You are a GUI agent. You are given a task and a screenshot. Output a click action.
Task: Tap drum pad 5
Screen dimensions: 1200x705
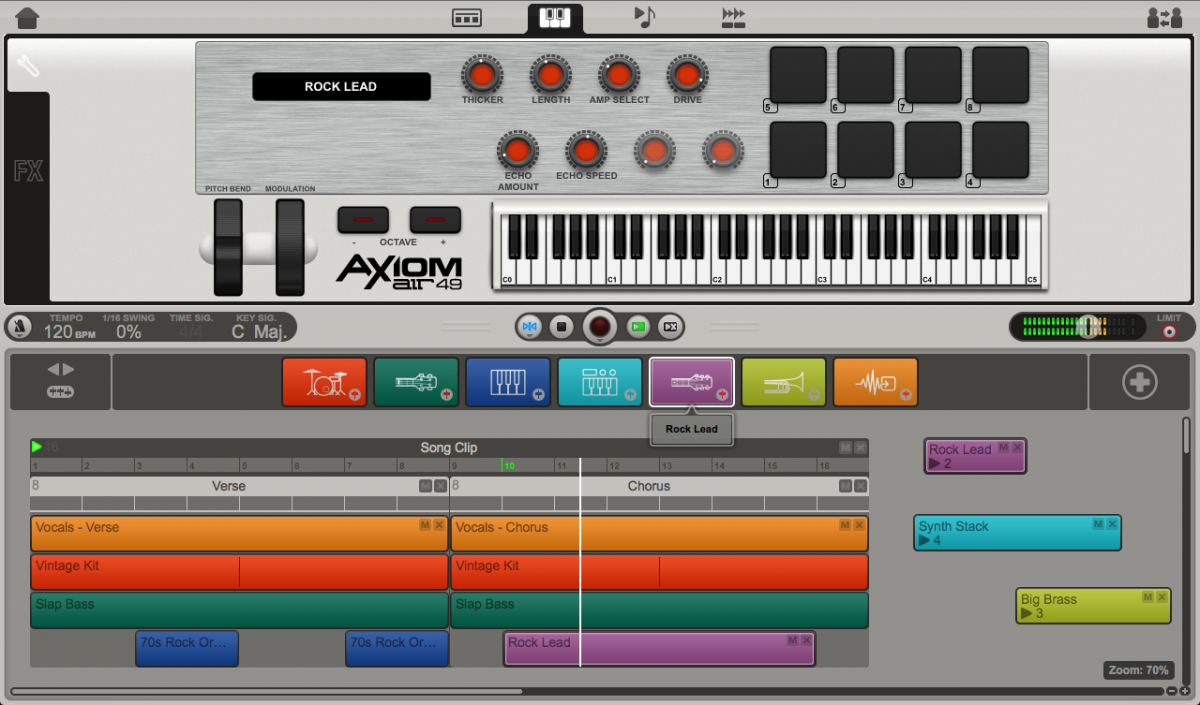(x=798, y=75)
